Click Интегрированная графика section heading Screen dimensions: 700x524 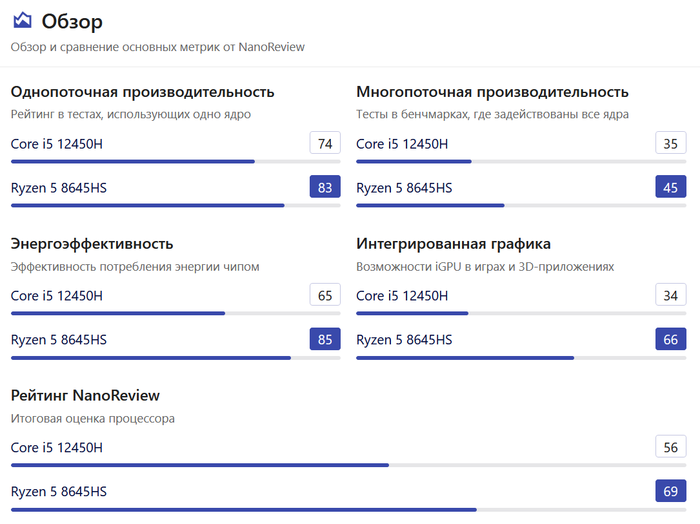point(453,244)
